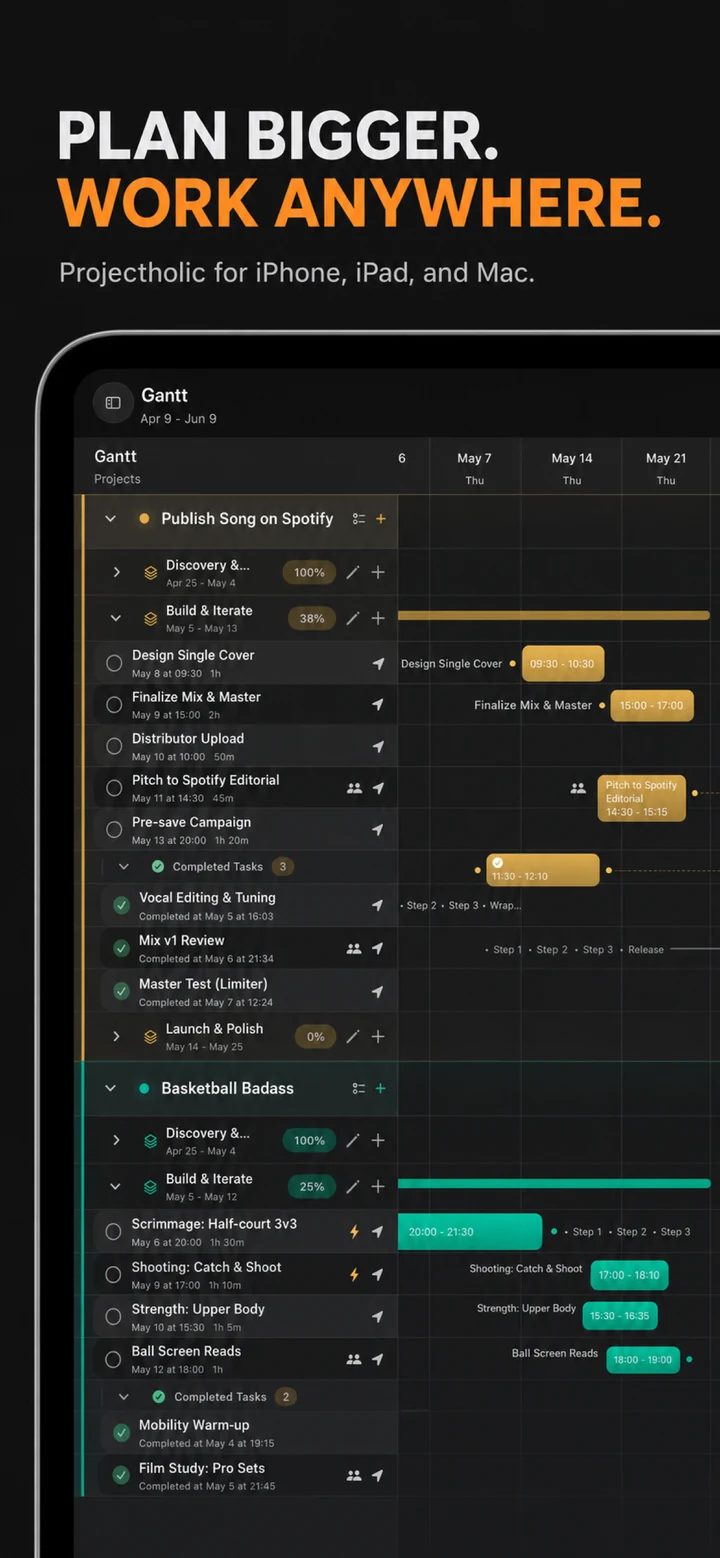This screenshot has height=1558, width=720.
Task: Locate Pitch to Spotify Editorial on timeline
Action: coord(378,788)
